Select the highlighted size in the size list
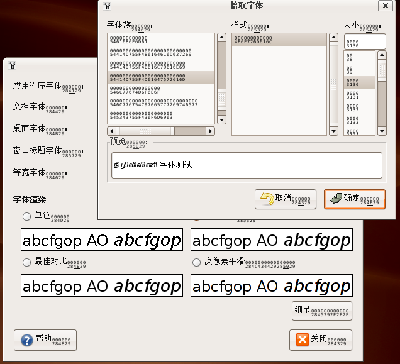 coord(360,83)
